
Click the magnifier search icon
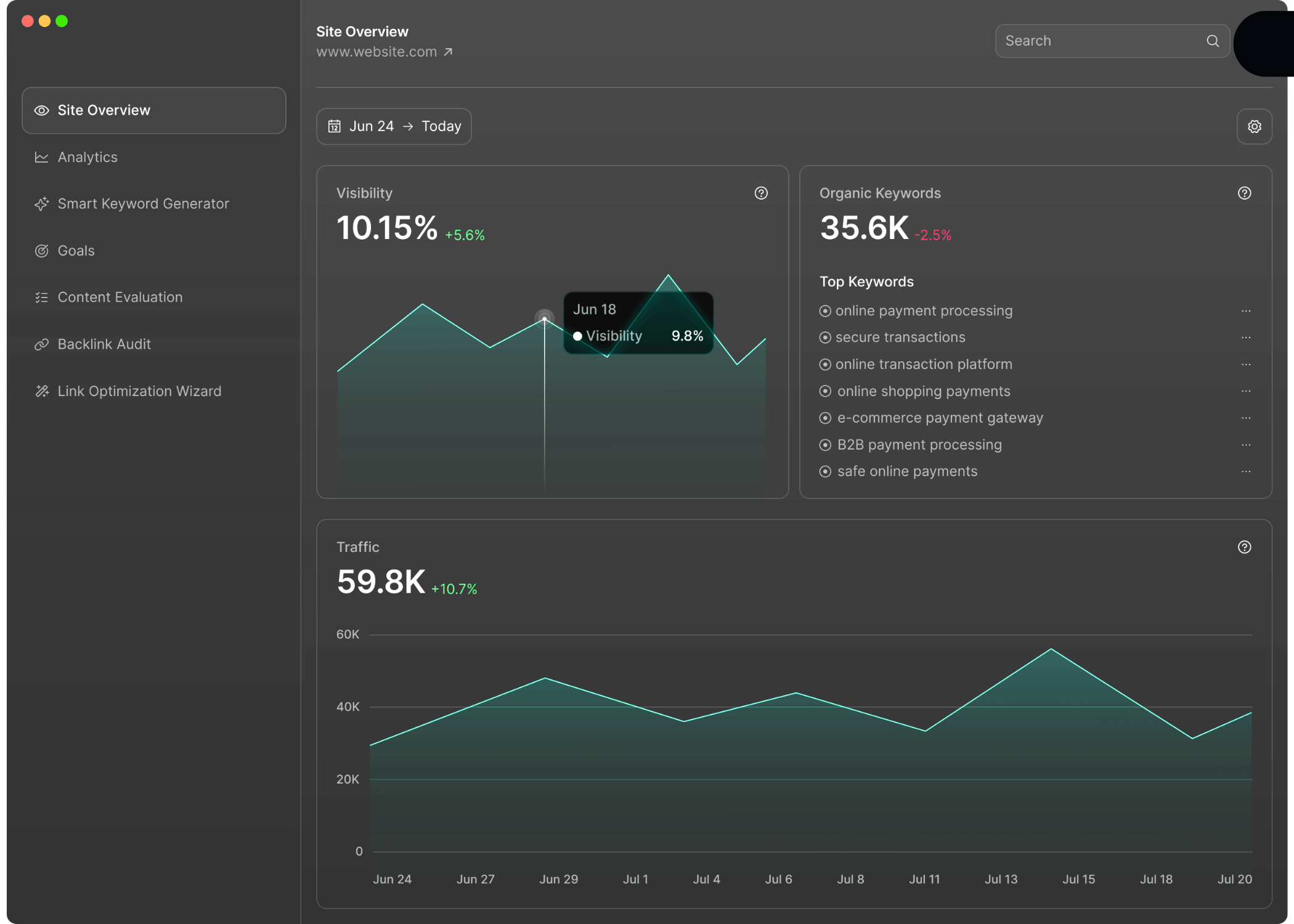tap(1213, 41)
